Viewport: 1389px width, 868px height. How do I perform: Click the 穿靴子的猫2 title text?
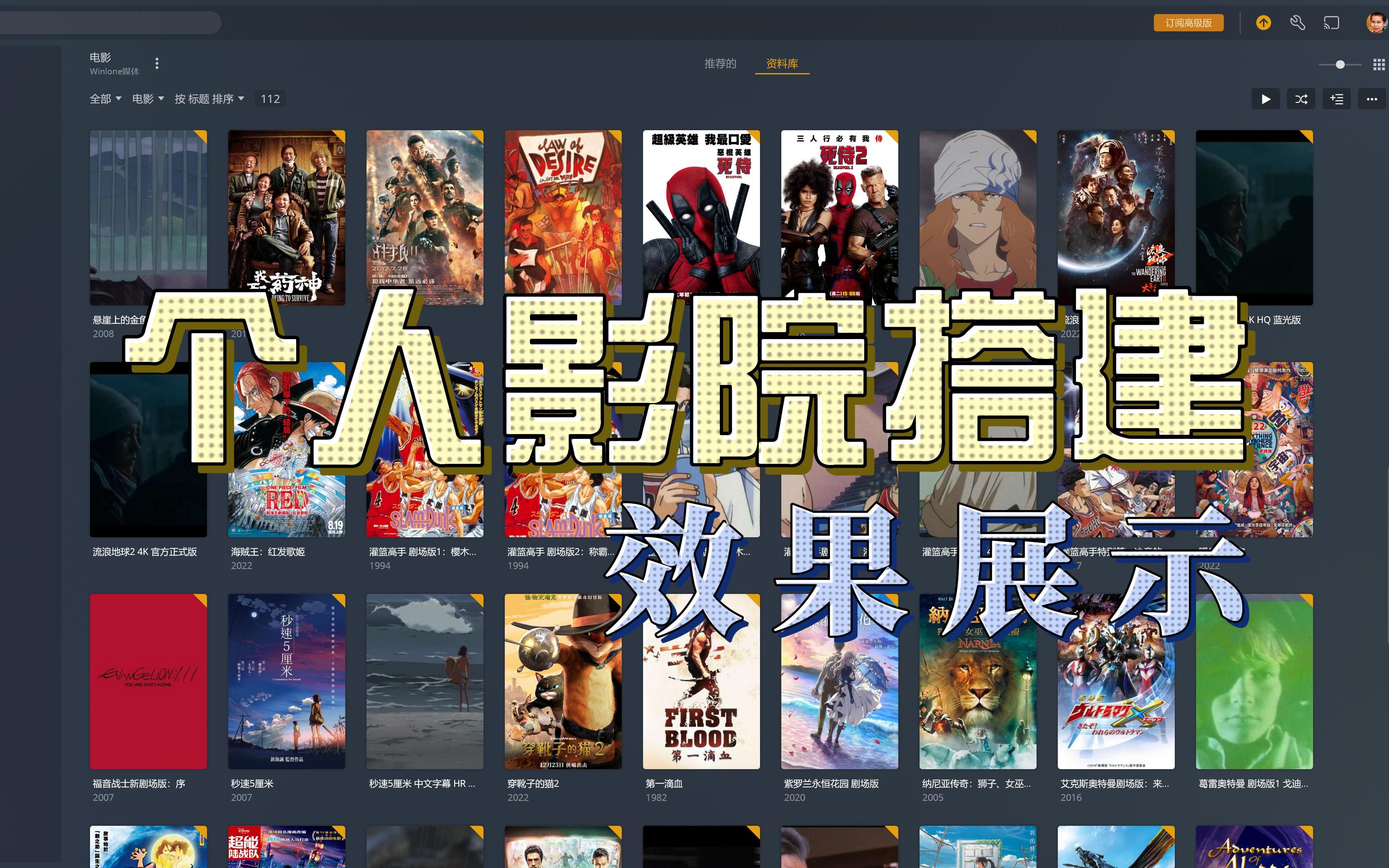coord(533,784)
